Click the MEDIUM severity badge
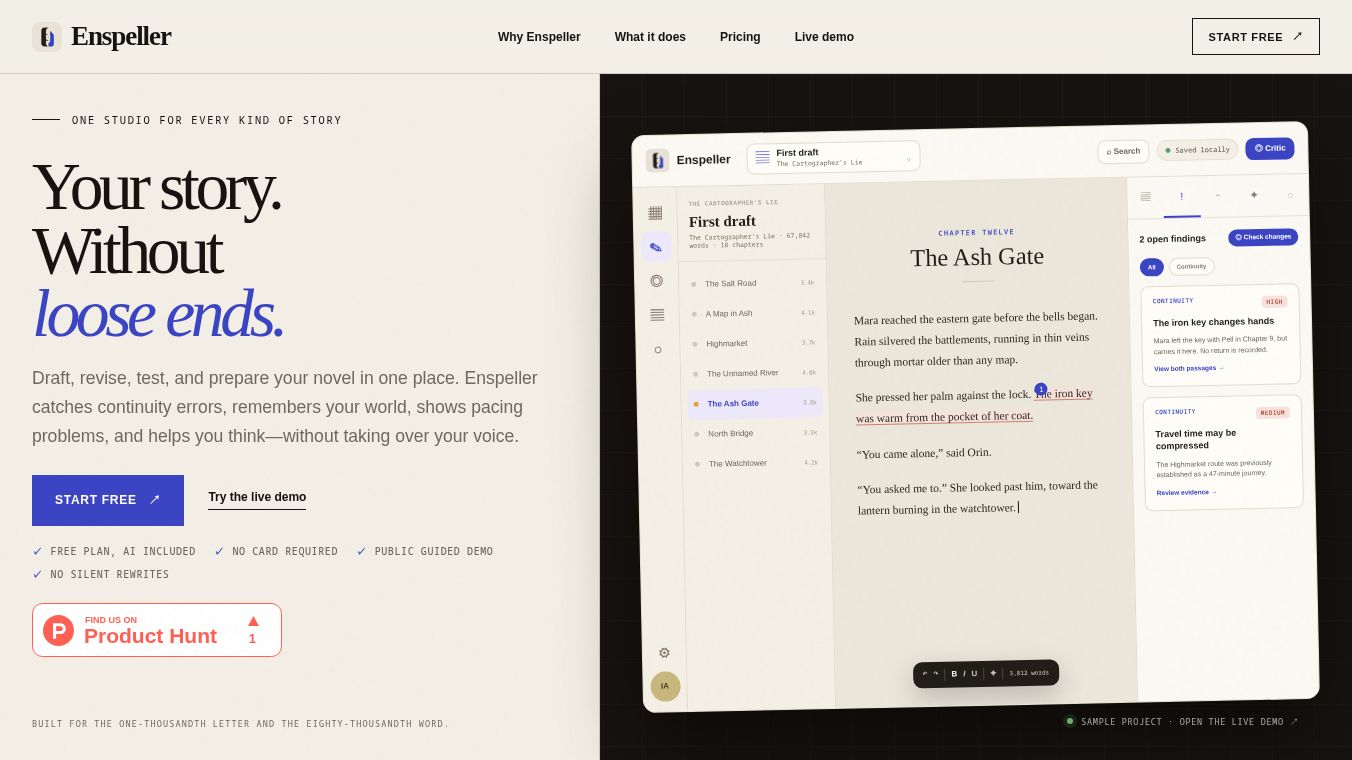Screen dimensions: 1352x760 point(1273,412)
